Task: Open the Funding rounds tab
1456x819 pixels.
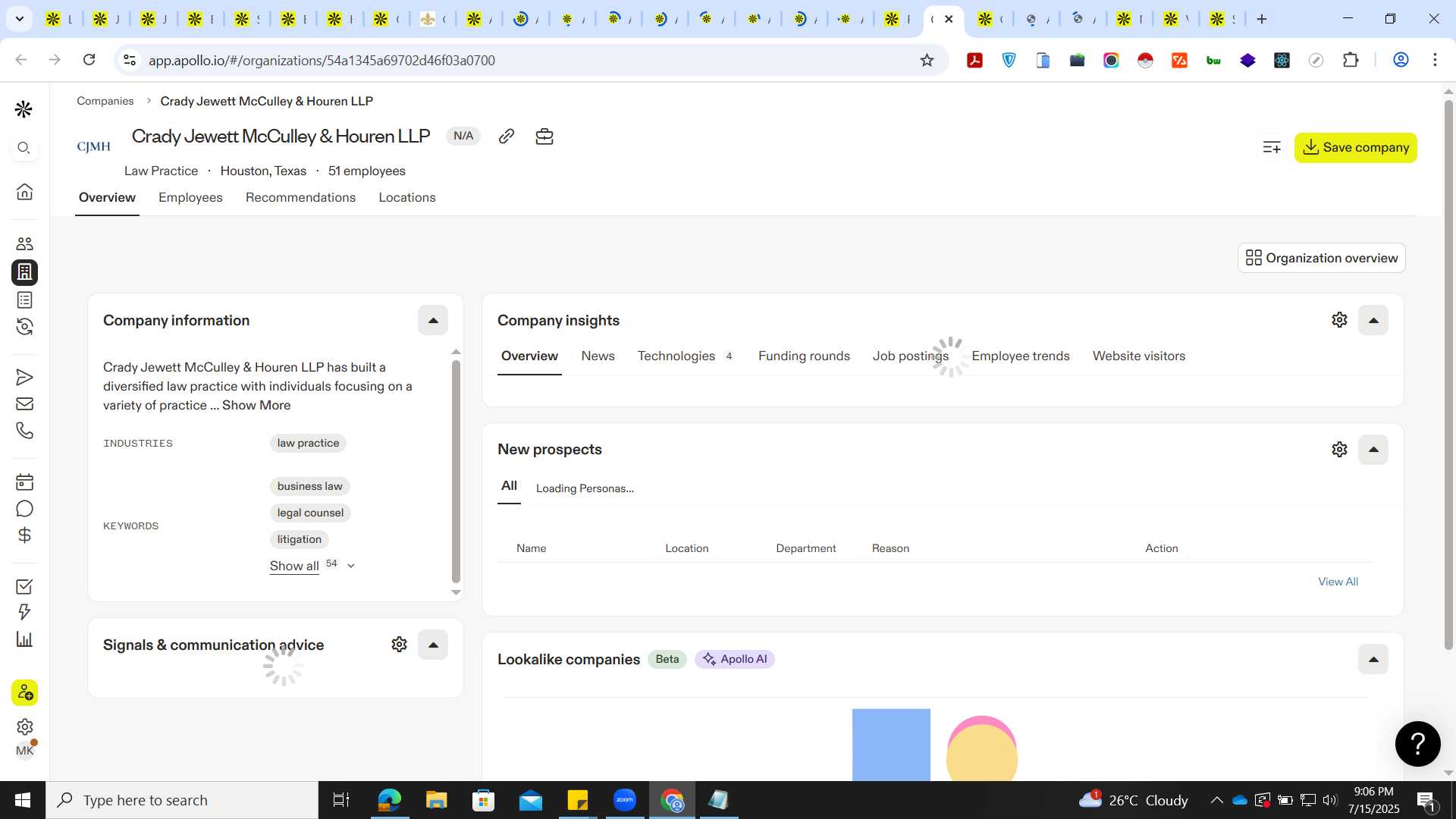Action: click(804, 356)
